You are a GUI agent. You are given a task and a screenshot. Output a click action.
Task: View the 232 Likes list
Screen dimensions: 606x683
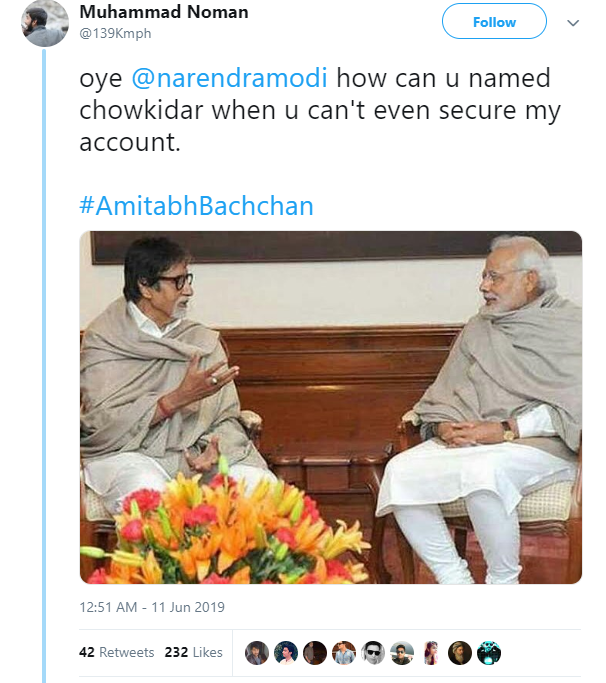(193, 652)
